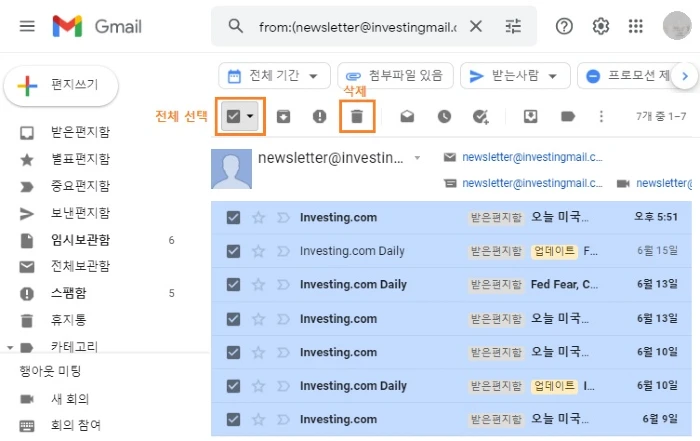
Task: Open the more options three-dot menu
Action: (x=601, y=116)
